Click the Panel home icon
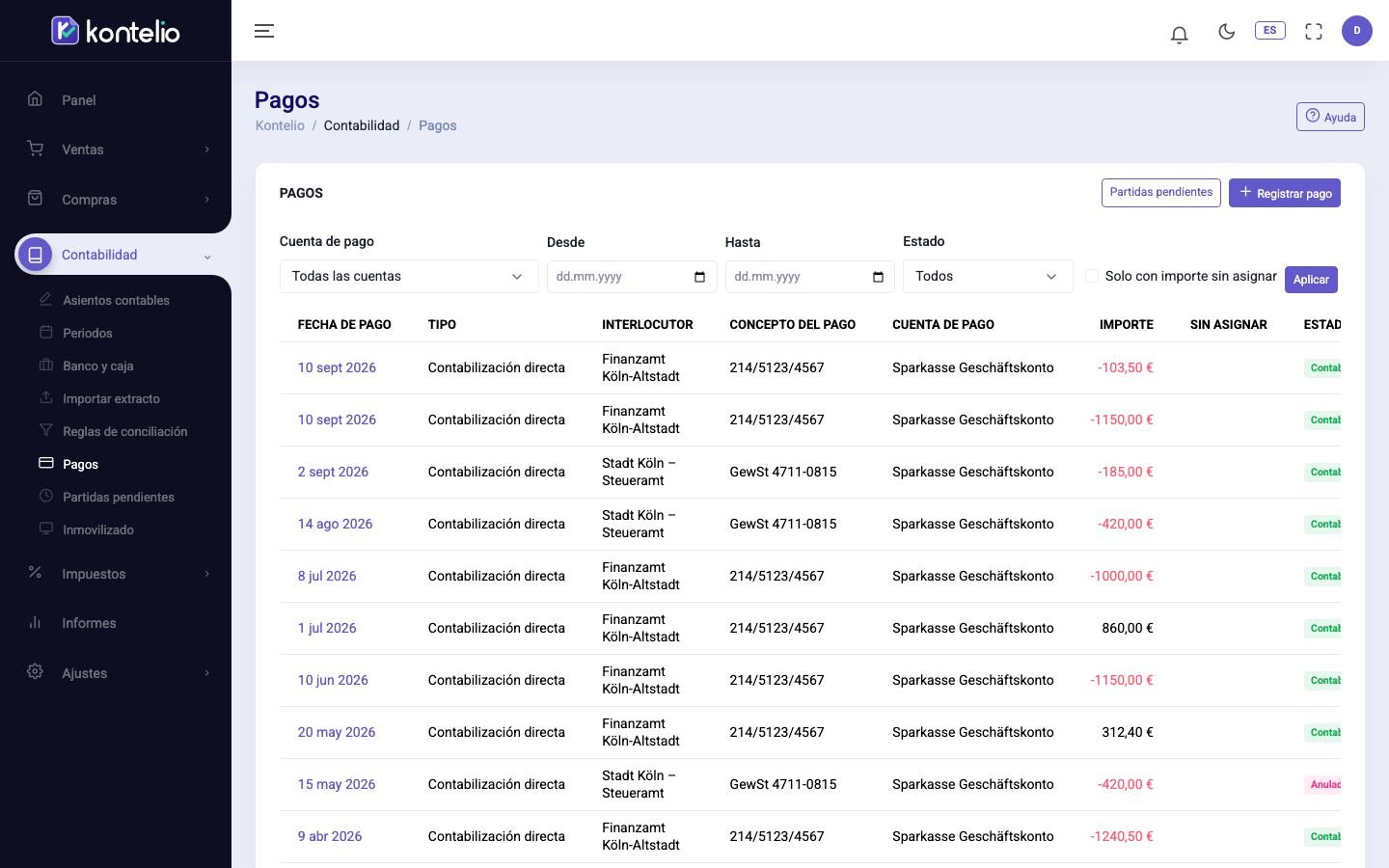 click(35, 98)
